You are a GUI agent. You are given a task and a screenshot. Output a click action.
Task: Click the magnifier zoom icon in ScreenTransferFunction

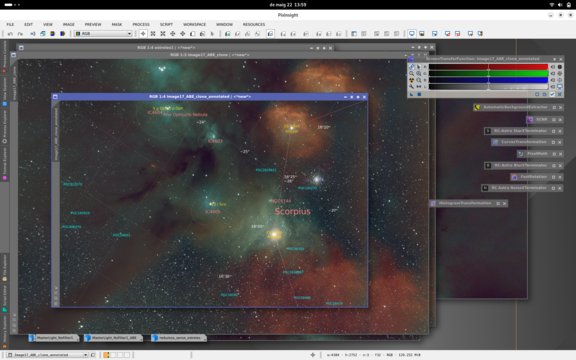click(x=411, y=73)
